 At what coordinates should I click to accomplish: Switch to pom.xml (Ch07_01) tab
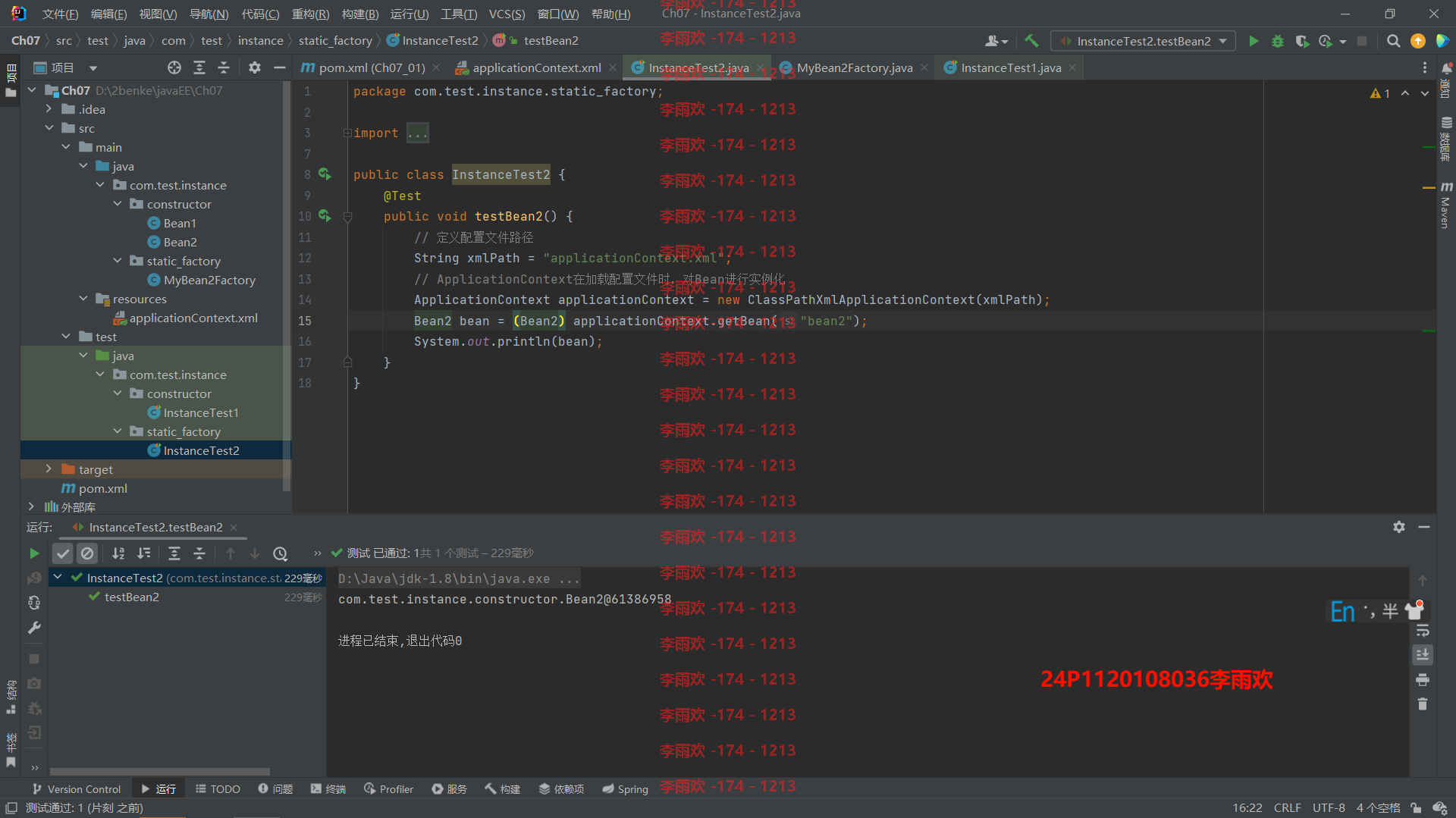point(372,67)
